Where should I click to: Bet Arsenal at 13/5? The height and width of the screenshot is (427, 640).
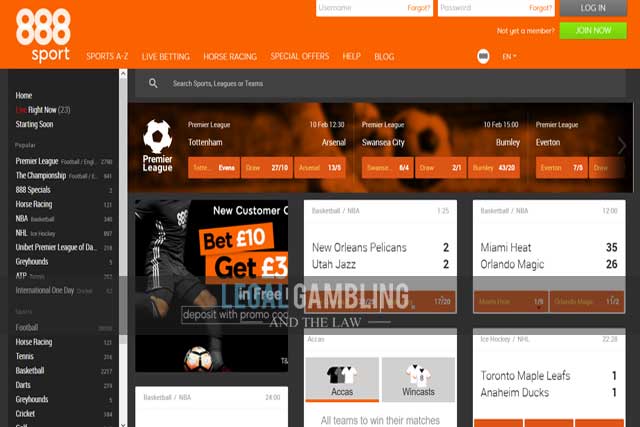click(x=320, y=168)
